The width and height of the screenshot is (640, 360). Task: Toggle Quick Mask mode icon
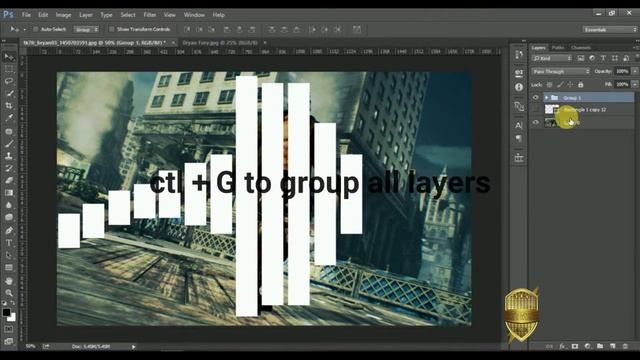tap(9, 329)
